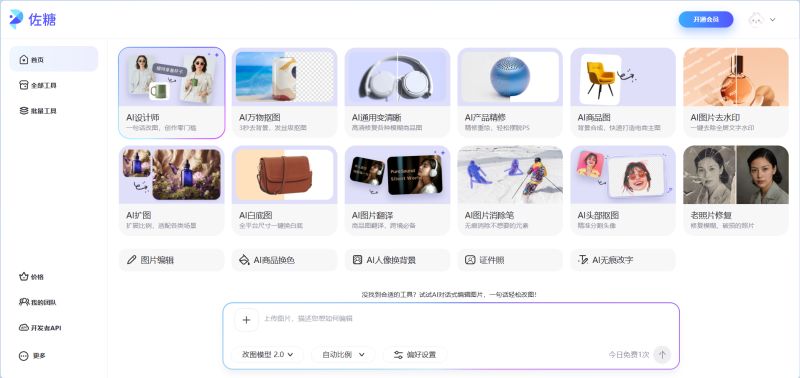Click the 开通会员 button
The width and height of the screenshot is (800, 378).
706,19
